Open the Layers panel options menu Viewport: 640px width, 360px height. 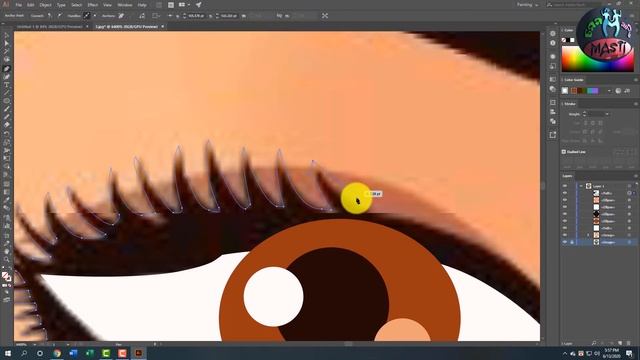coord(636,176)
